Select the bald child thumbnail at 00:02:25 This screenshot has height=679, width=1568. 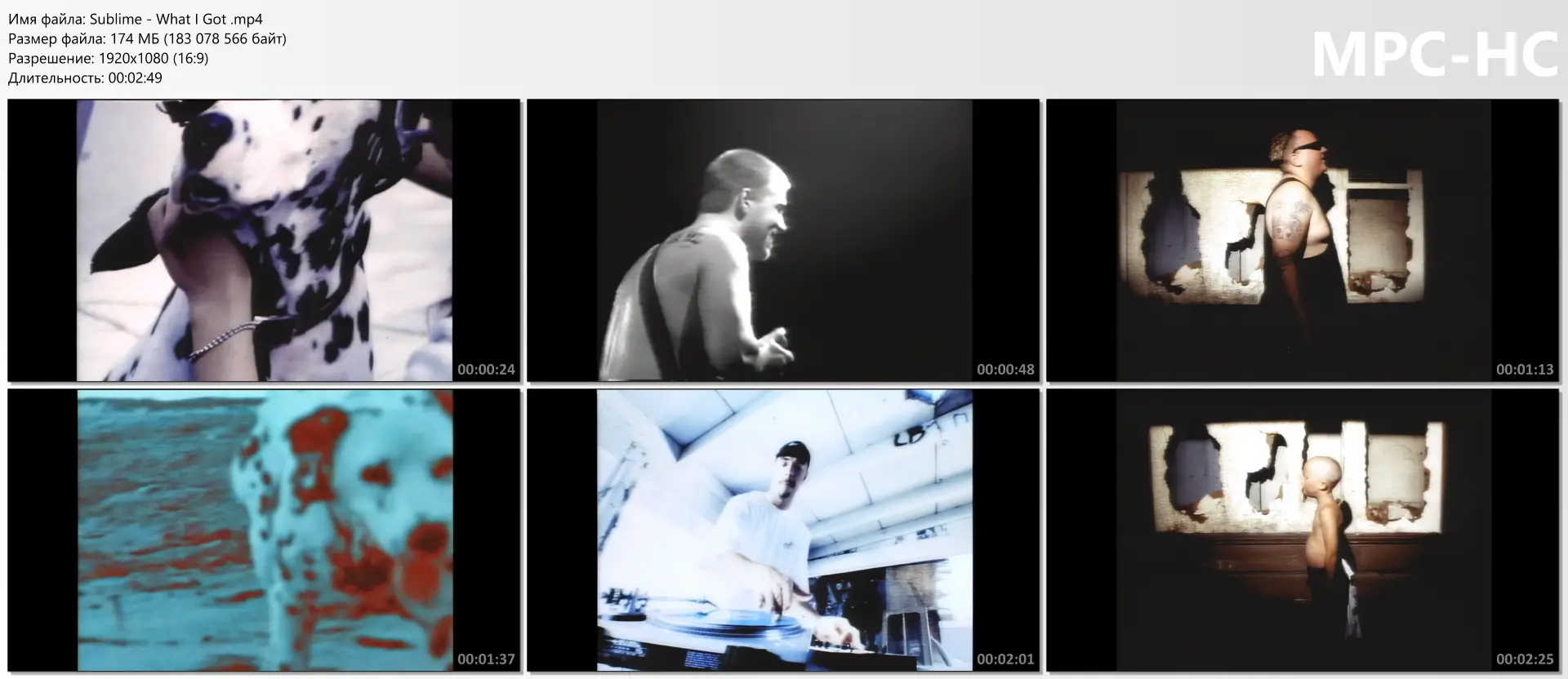1303,530
